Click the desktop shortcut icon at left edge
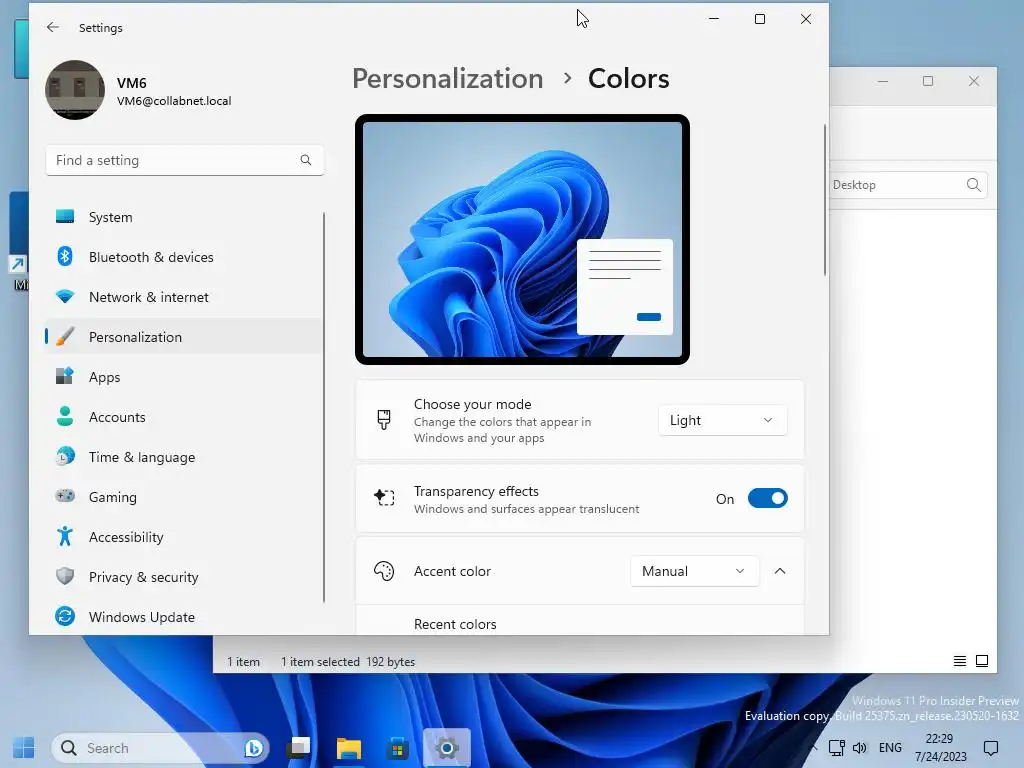 coord(18,240)
